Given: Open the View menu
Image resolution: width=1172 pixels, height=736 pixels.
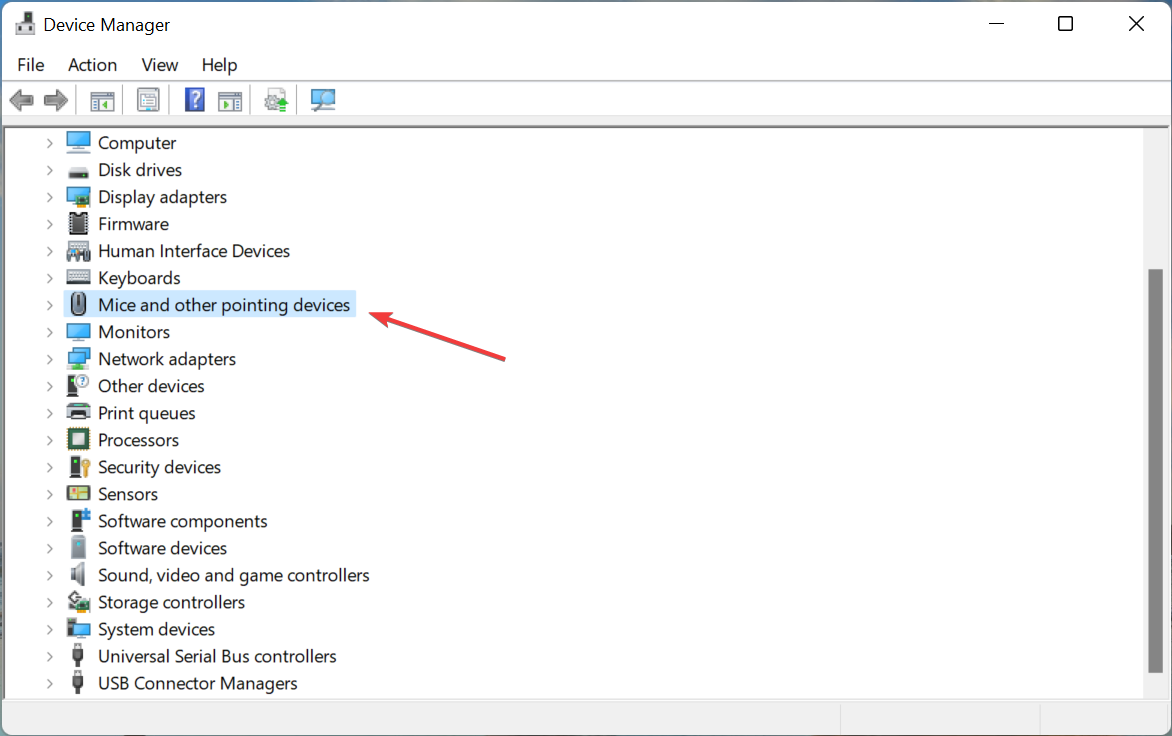Looking at the screenshot, I should point(160,65).
